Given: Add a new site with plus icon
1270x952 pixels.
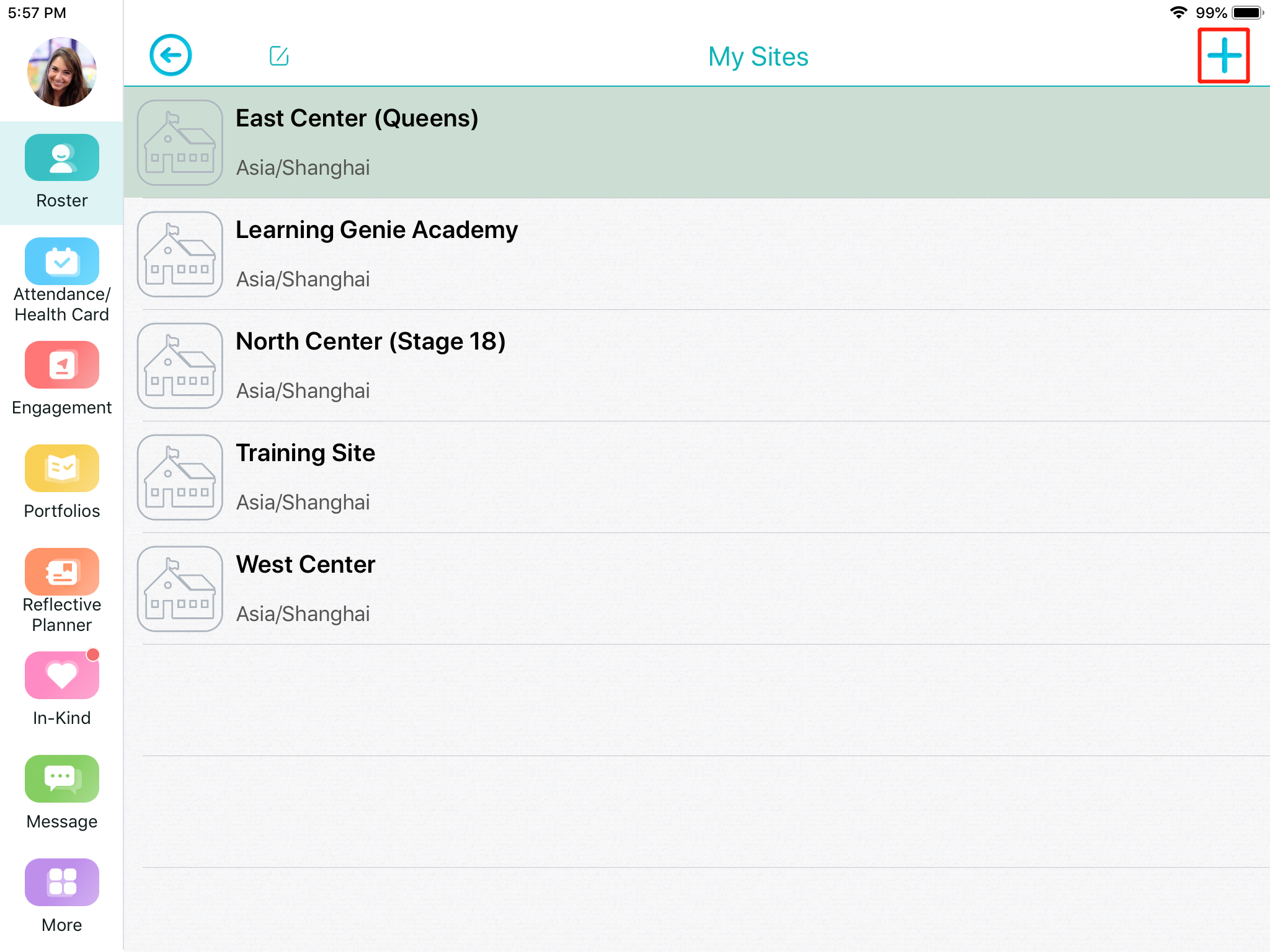Looking at the screenshot, I should coord(1223,56).
